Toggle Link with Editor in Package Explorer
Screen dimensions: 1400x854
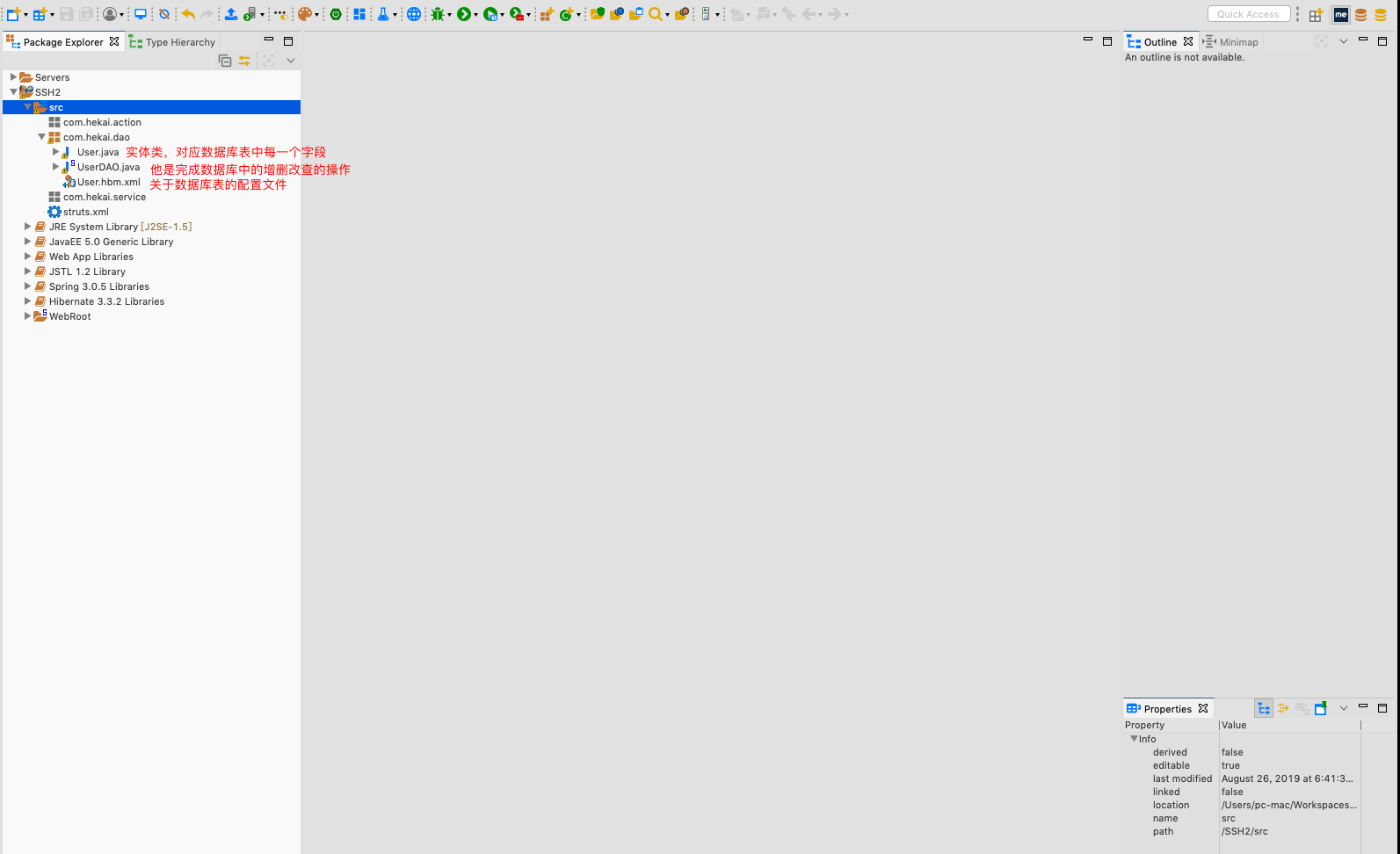coord(244,61)
